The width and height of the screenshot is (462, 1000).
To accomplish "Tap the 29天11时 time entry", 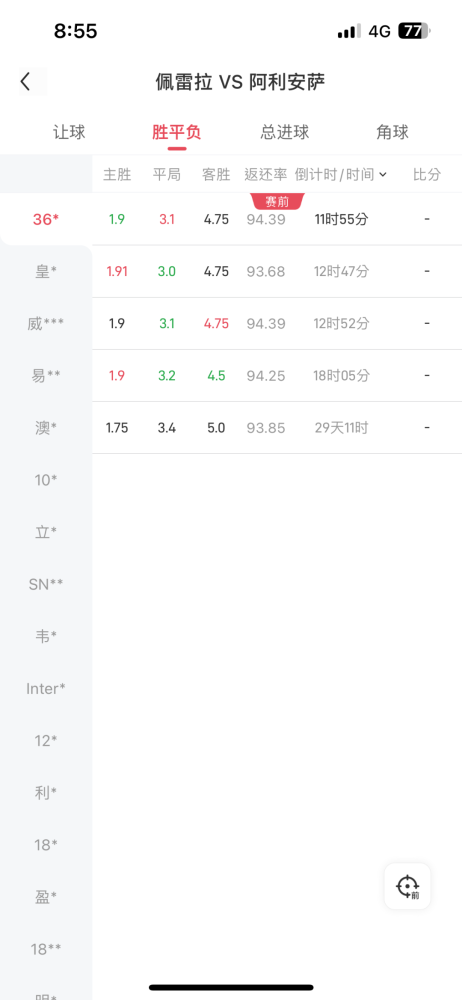I will click(x=341, y=428).
